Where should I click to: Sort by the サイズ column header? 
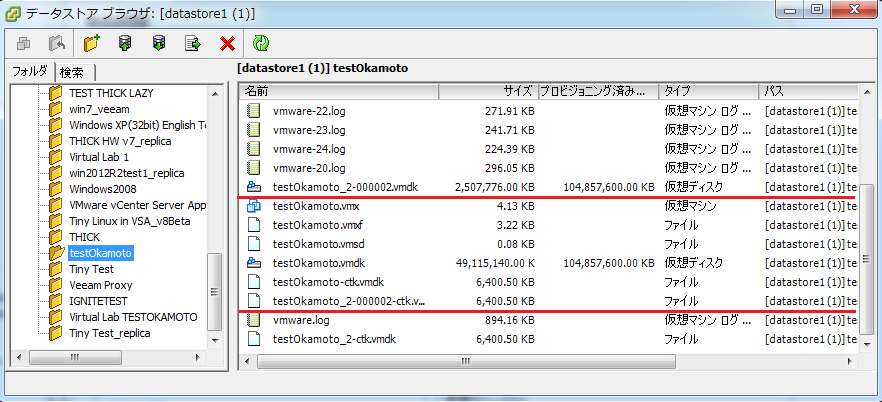pos(488,91)
